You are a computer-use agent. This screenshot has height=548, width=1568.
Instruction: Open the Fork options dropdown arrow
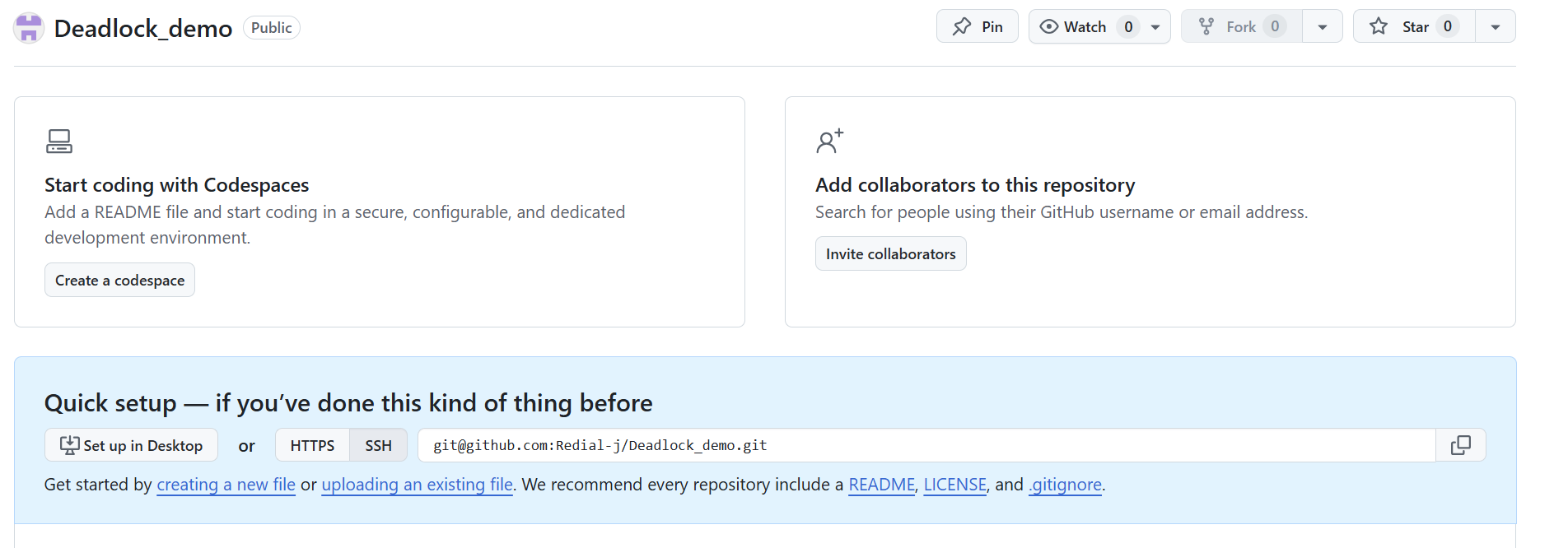pos(1322,27)
